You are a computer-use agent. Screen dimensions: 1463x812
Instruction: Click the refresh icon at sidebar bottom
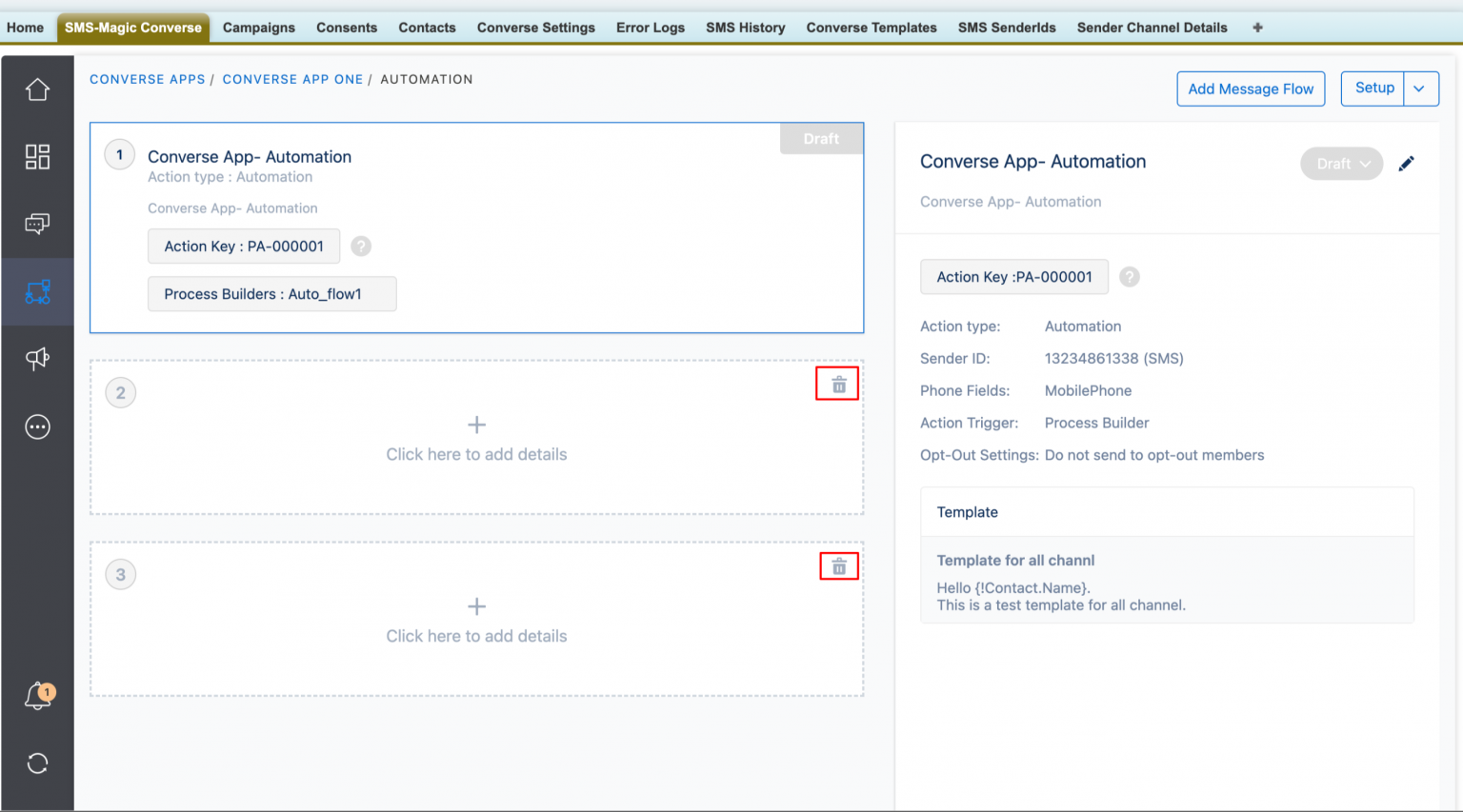tap(37, 762)
